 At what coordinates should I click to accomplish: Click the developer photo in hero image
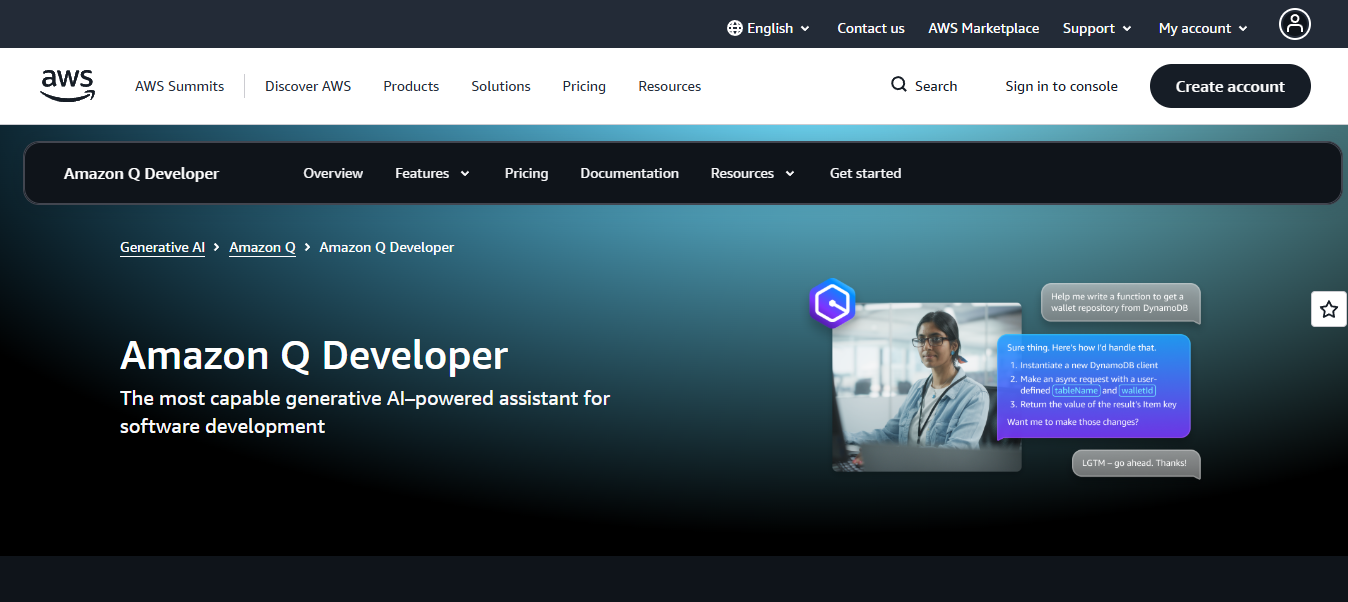[x=926, y=386]
